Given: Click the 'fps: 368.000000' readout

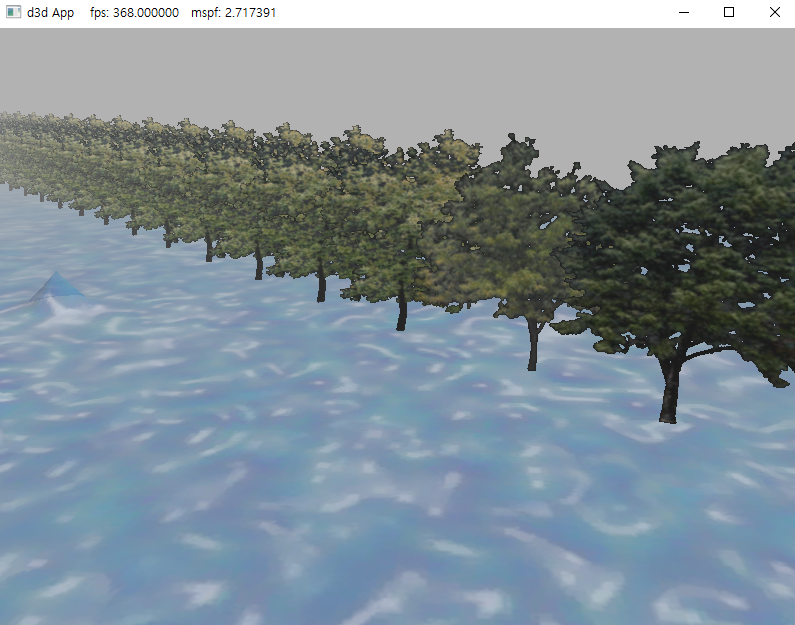Looking at the screenshot, I should [134, 13].
